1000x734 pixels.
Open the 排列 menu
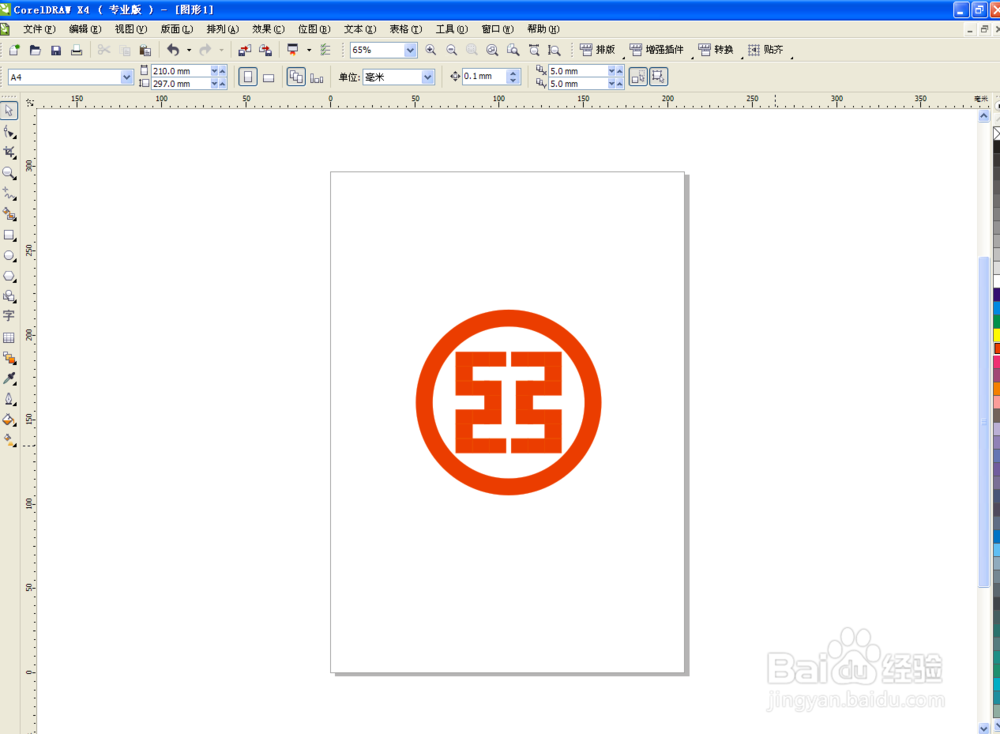coord(223,29)
